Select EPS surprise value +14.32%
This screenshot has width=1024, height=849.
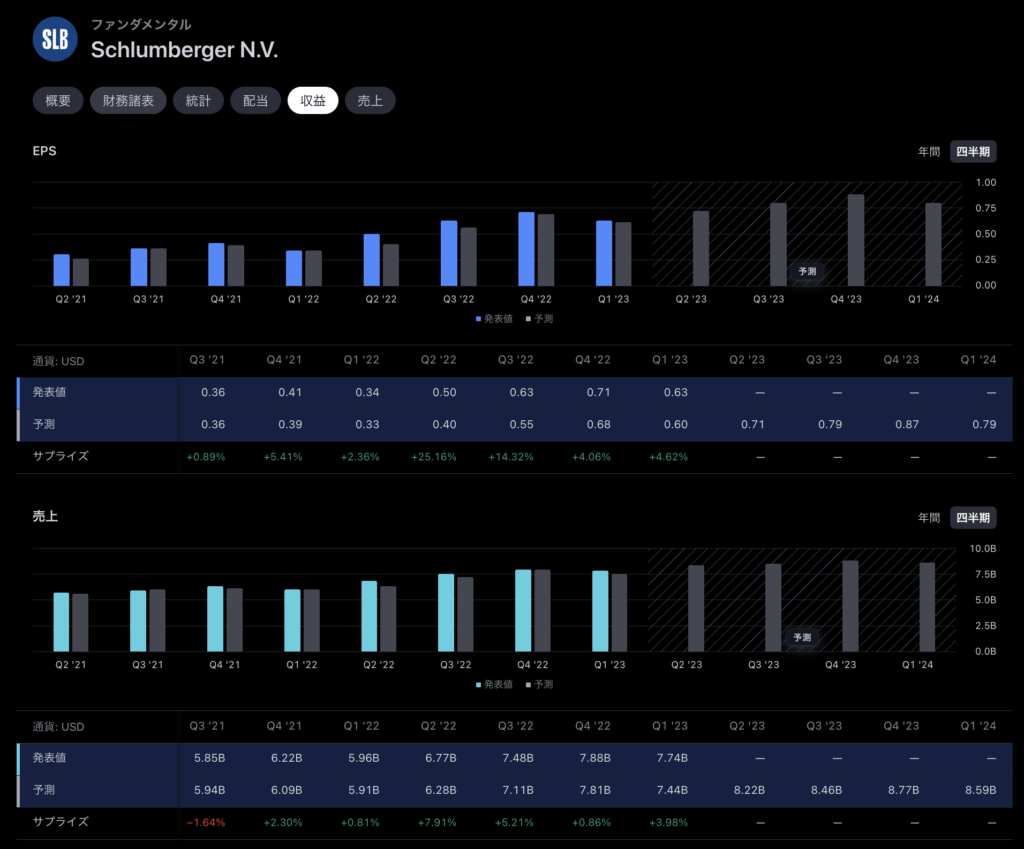pos(511,457)
